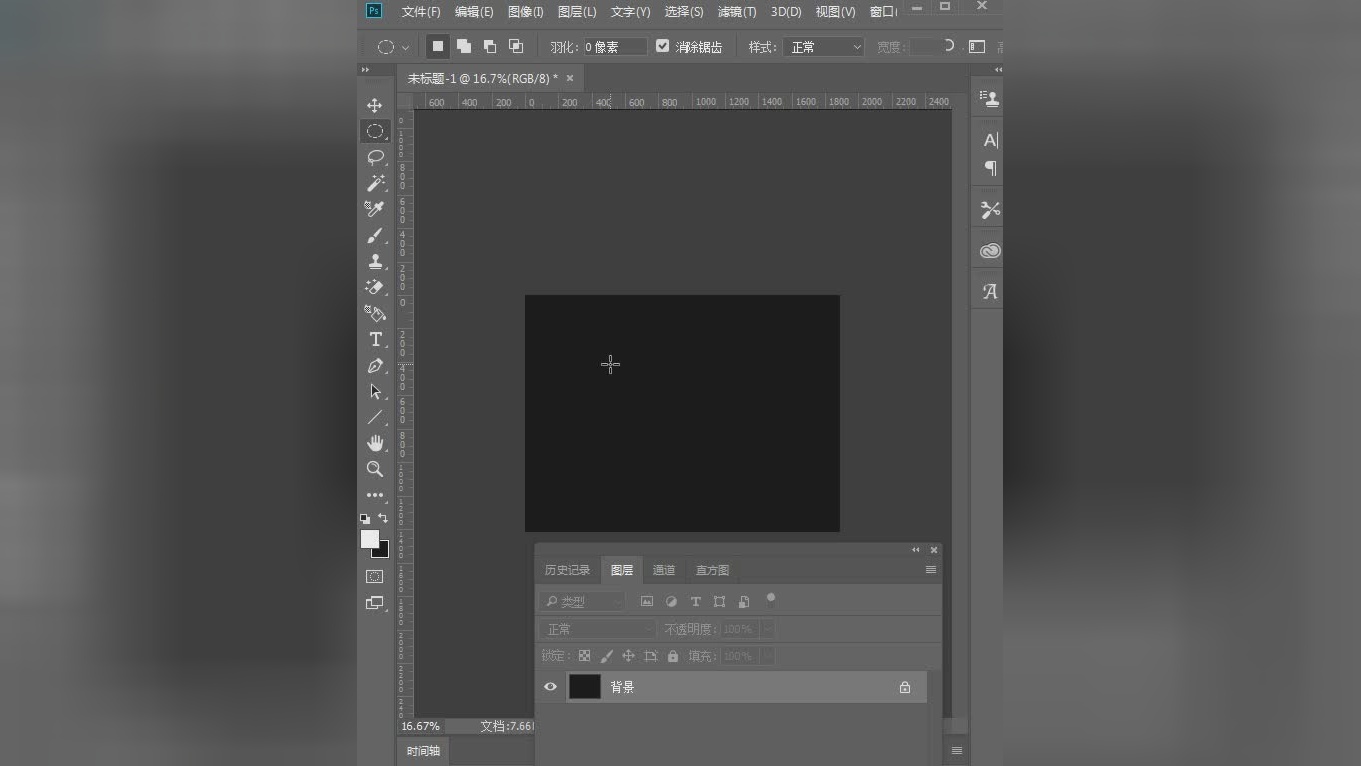
Task: Filter layers by adjustment layer icon
Action: coord(671,601)
